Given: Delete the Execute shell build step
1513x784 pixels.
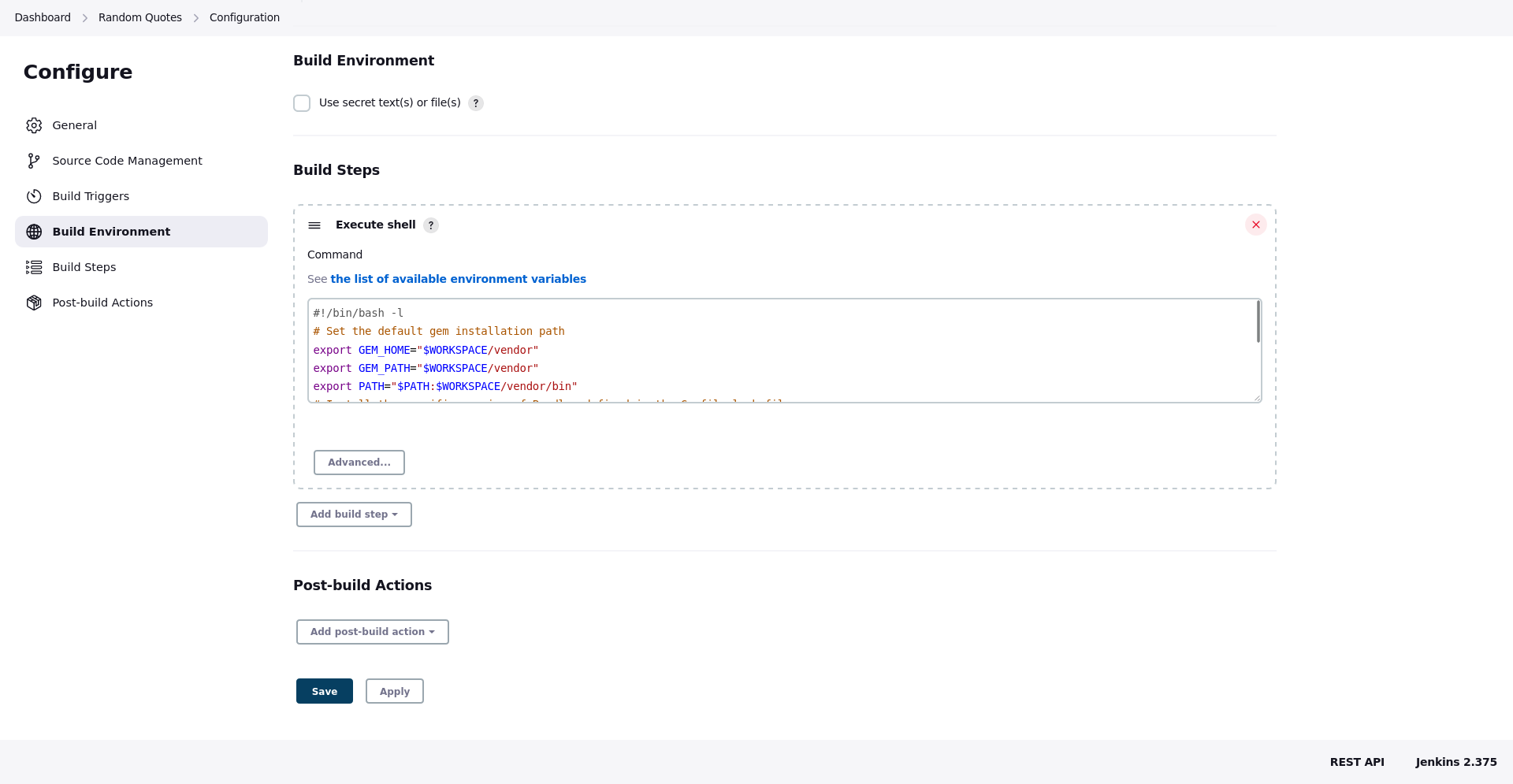Looking at the screenshot, I should [x=1256, y=225].
